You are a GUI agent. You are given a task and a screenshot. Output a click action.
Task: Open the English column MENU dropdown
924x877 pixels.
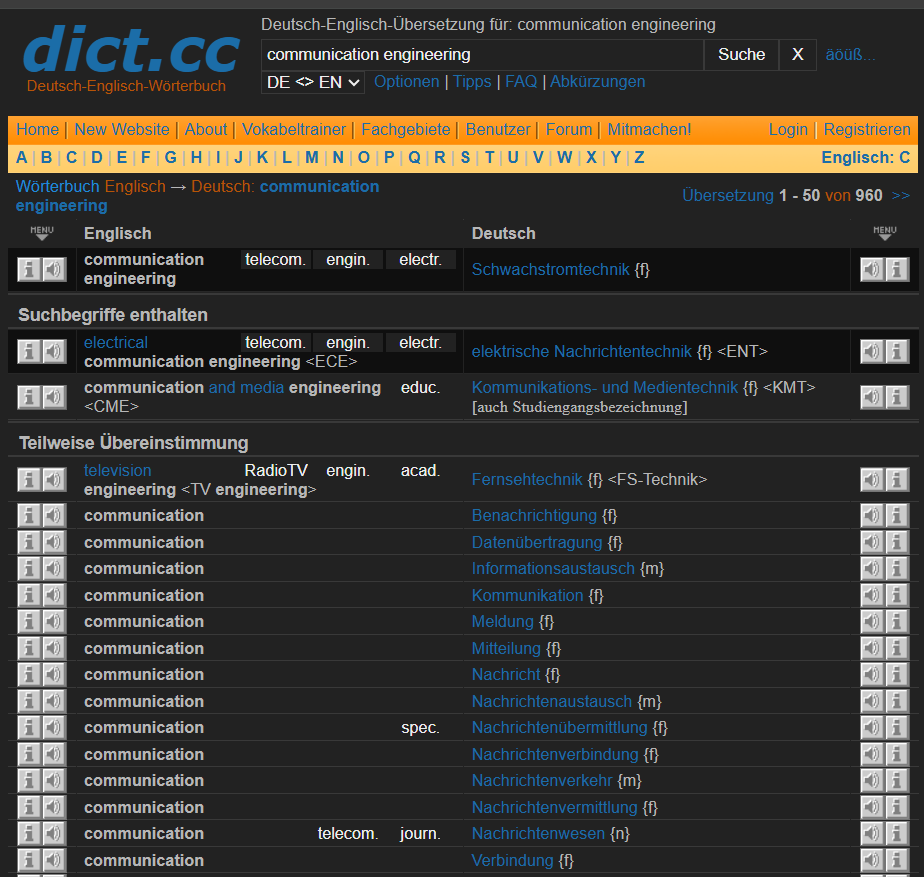click(x=42, y=233)
